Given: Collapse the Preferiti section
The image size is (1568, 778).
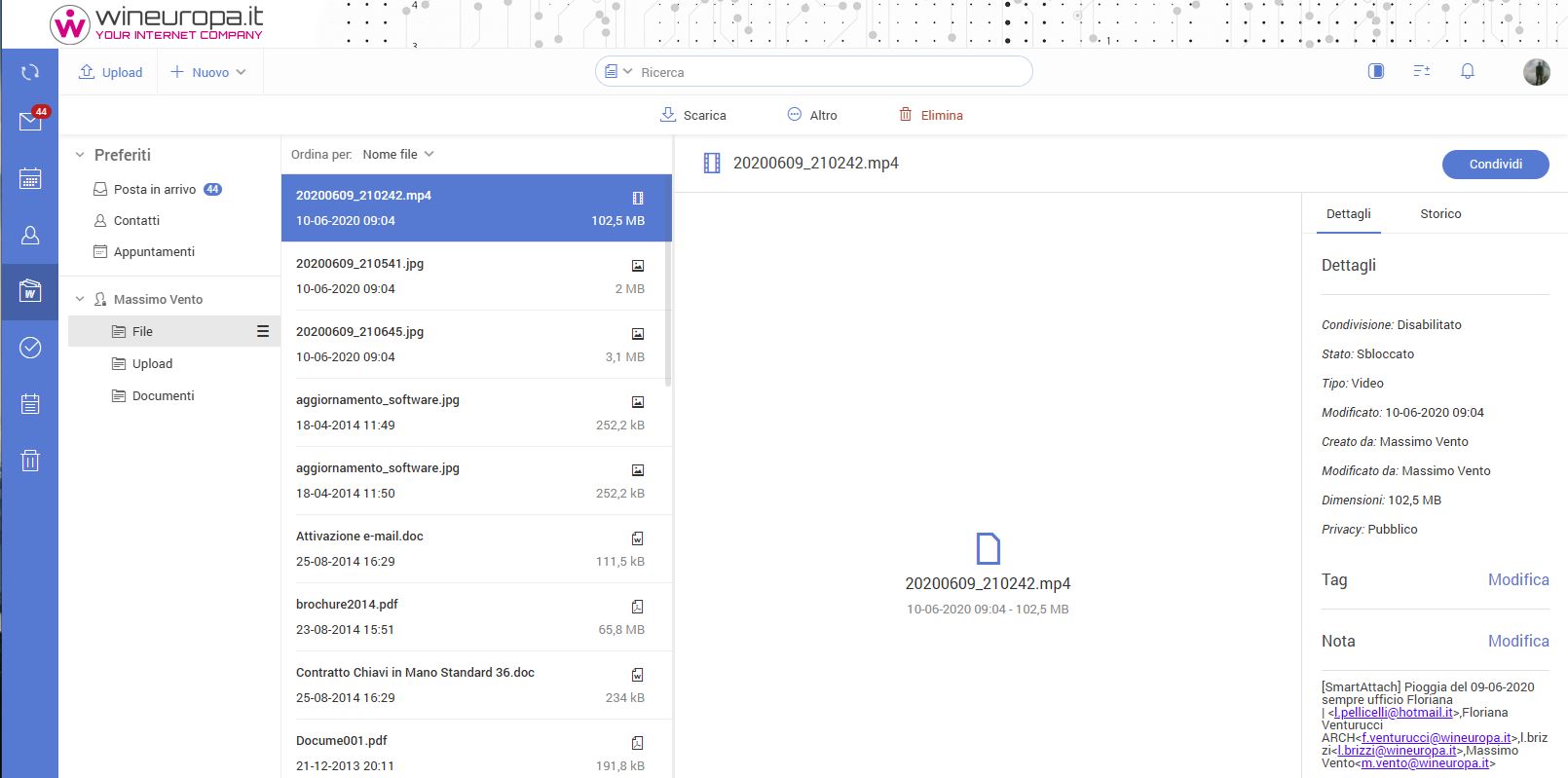Looking at the screenshot, I should point(80,155).
